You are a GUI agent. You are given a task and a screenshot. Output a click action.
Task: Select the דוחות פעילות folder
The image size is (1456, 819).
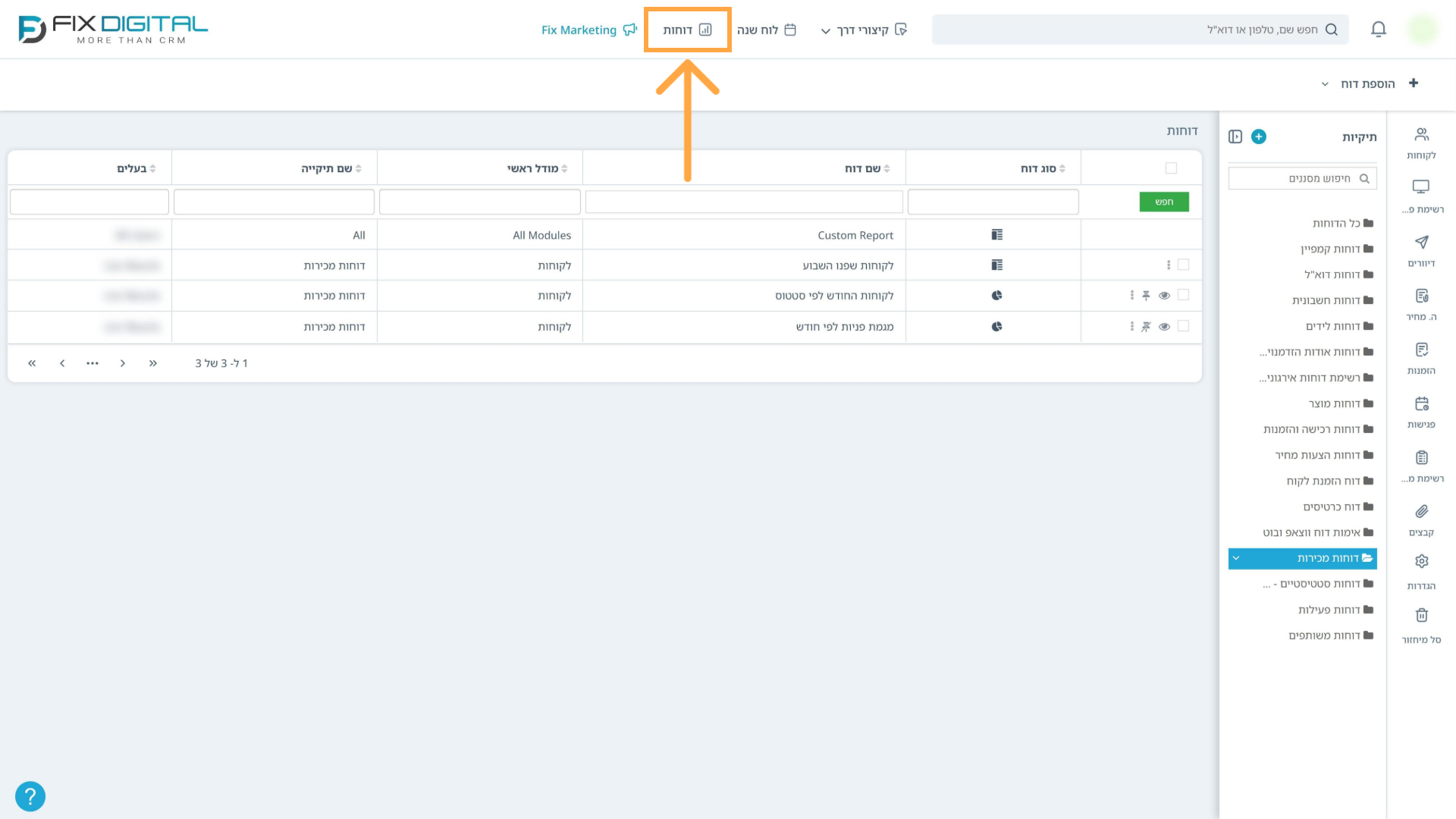click(x=1335, y=610)
